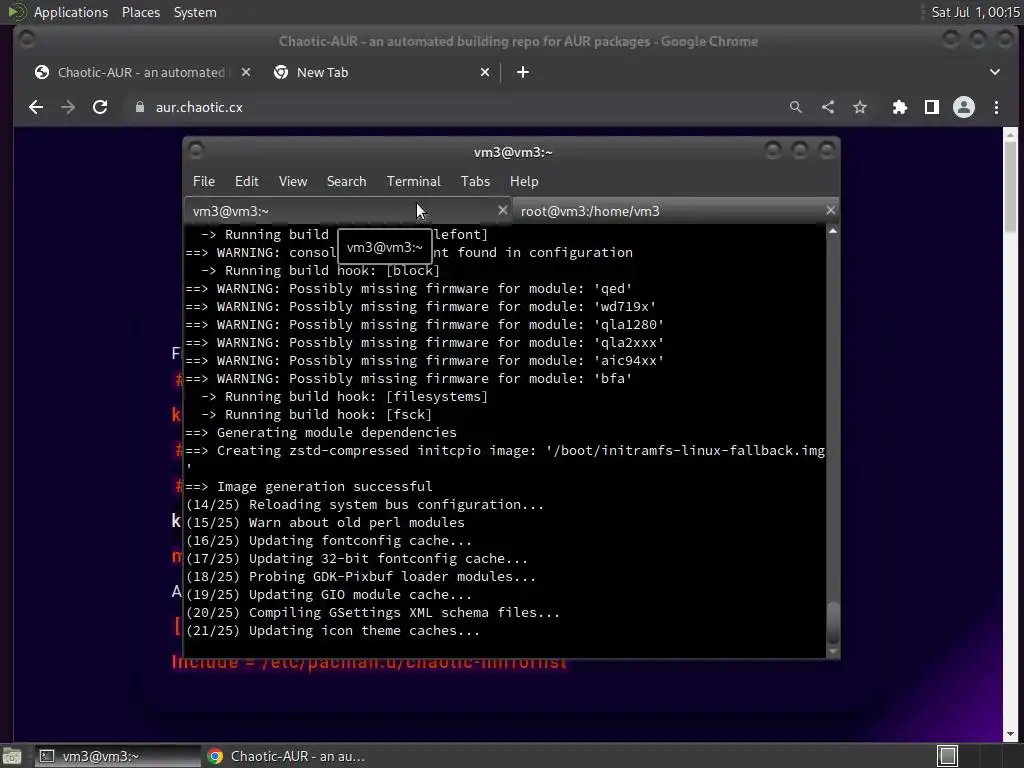Click terminal scrollbar down arrow
Screen dimensions: 1024x768
point(833,651)
